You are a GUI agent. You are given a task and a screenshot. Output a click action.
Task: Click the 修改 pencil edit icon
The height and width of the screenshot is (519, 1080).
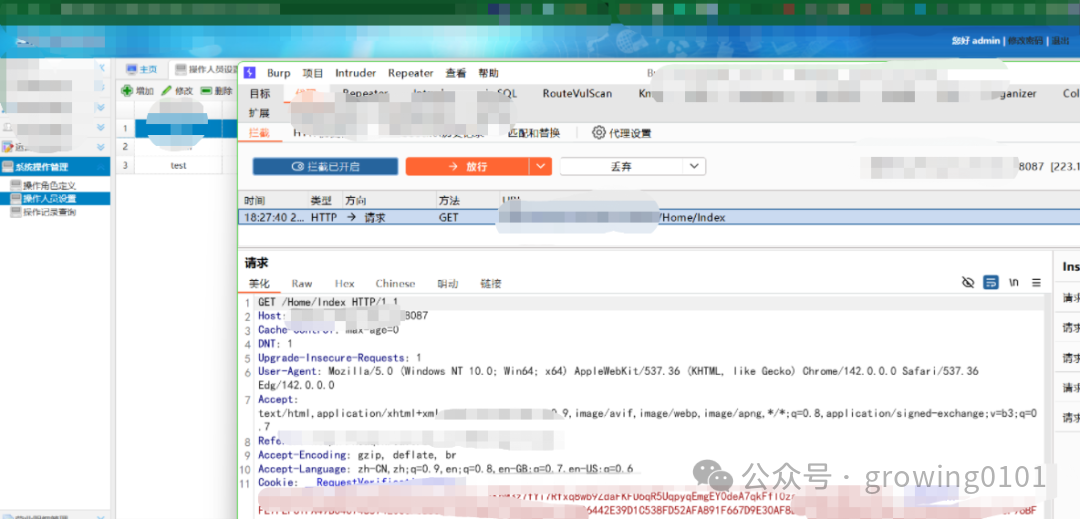(x=167, y=91)
